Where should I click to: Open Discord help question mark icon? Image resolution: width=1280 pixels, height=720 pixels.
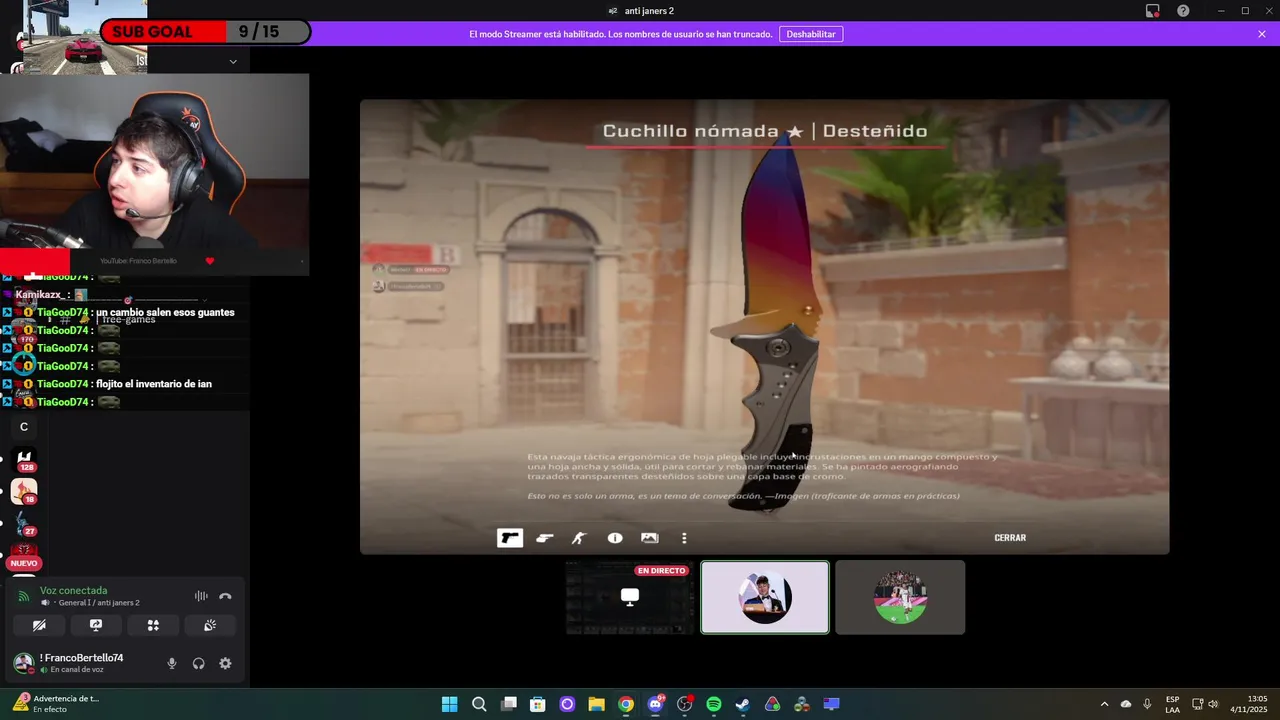coord(1183,11)
